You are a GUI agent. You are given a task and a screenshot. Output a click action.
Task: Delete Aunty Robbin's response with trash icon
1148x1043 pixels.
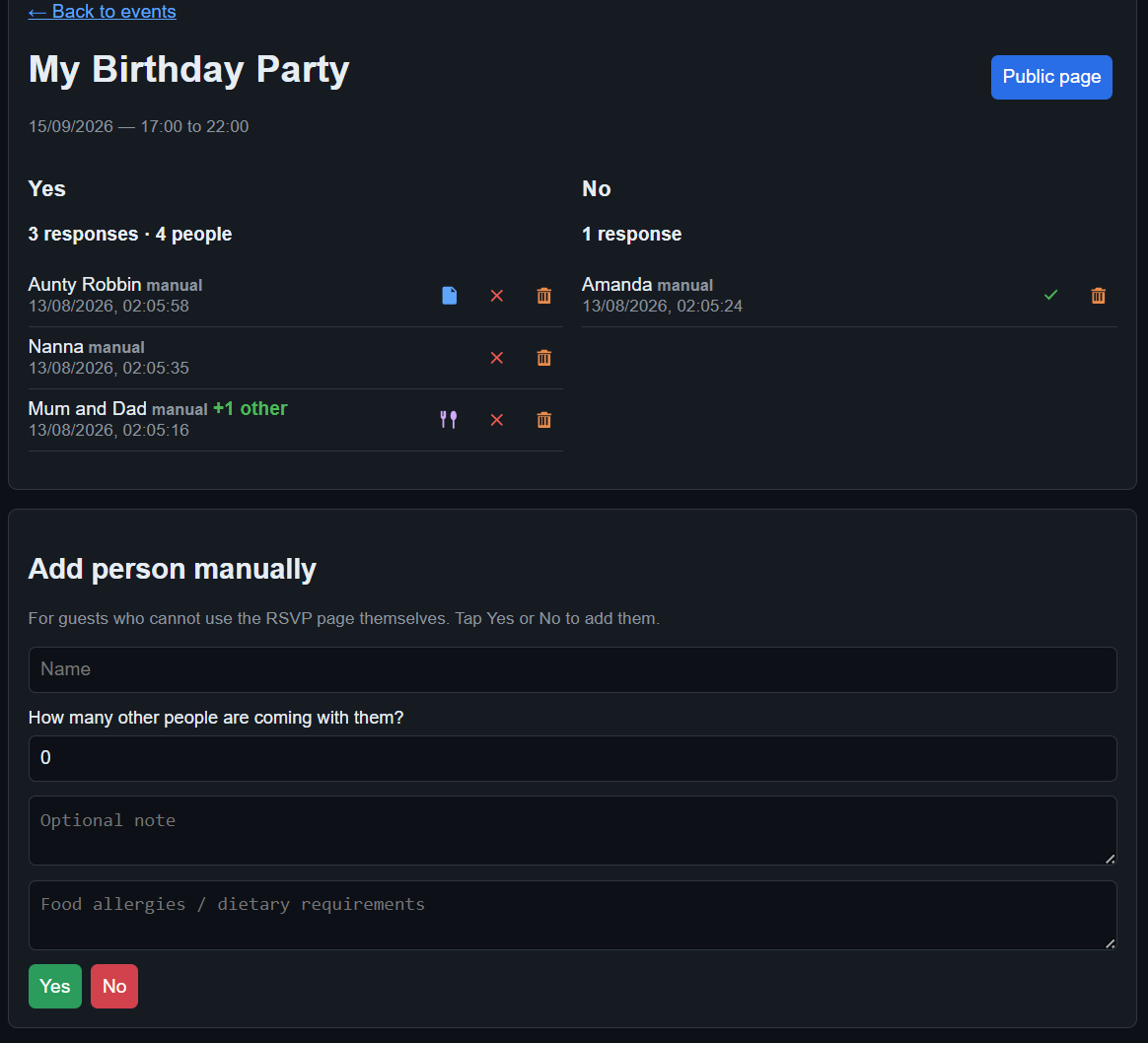544,295
